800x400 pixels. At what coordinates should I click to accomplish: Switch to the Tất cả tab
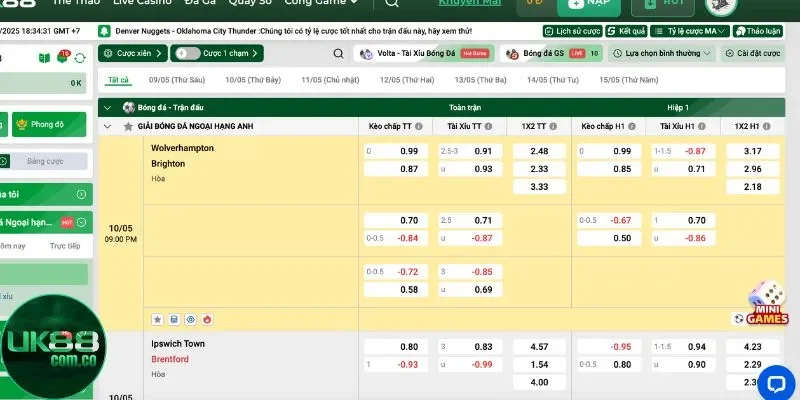click(x=118, y=79)
